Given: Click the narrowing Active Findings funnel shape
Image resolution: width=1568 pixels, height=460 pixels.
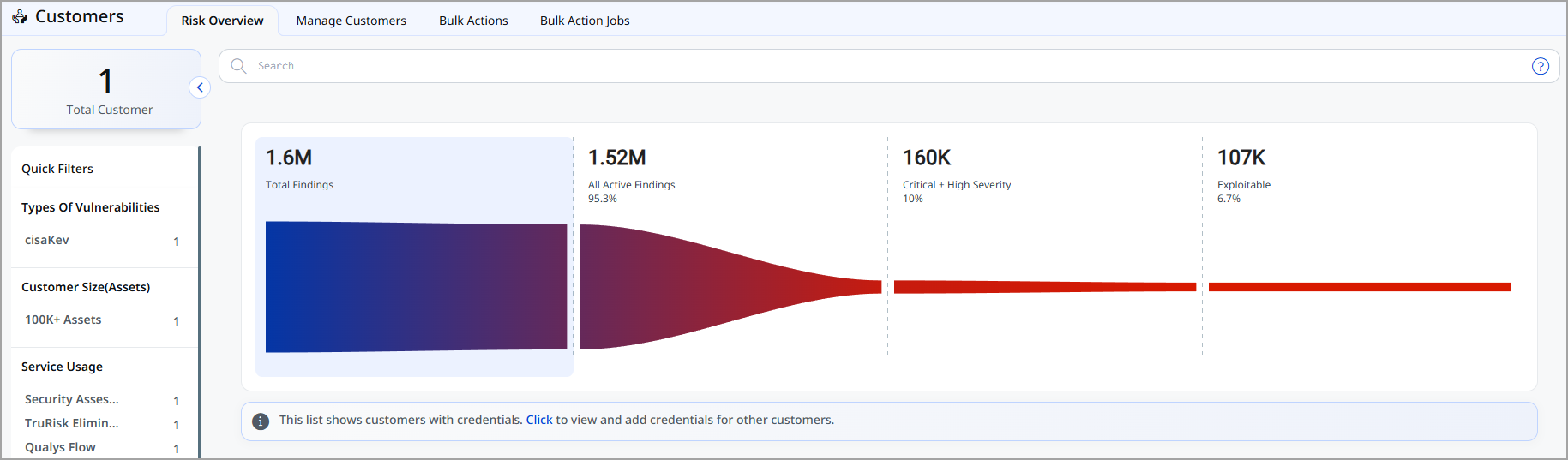Looking at the screenshot, I should click(x=730, y=287).
